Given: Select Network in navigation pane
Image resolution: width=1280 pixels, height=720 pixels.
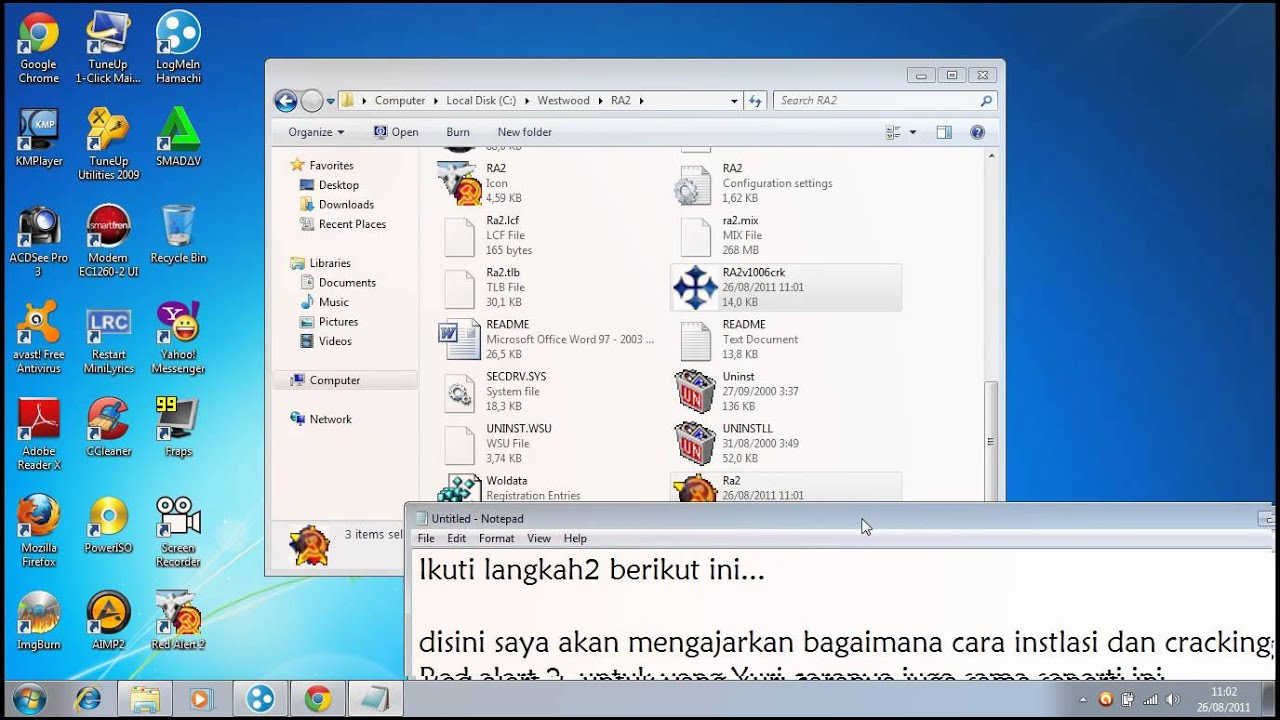Looking at the screenshot, I should pos(330,419).
